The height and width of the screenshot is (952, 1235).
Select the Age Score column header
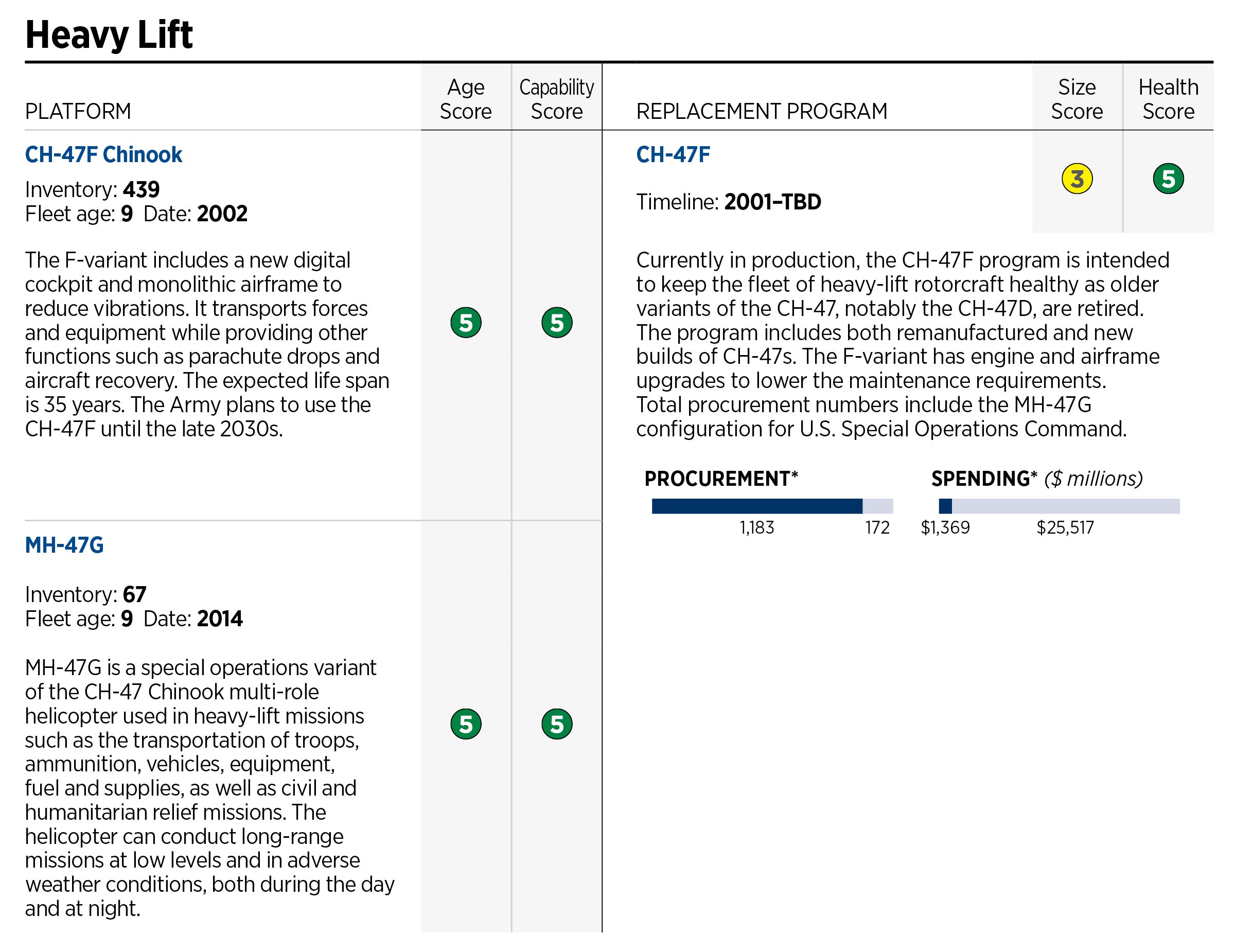point(465,99)
